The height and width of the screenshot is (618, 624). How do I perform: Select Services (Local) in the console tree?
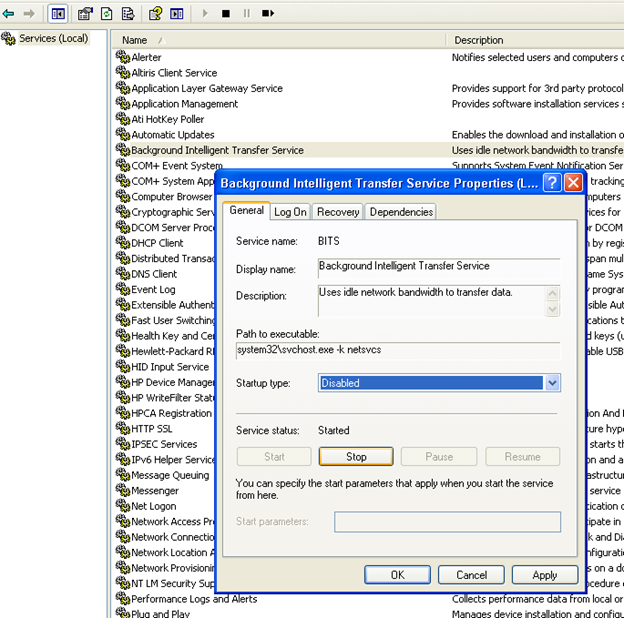[x=53, y=38]
